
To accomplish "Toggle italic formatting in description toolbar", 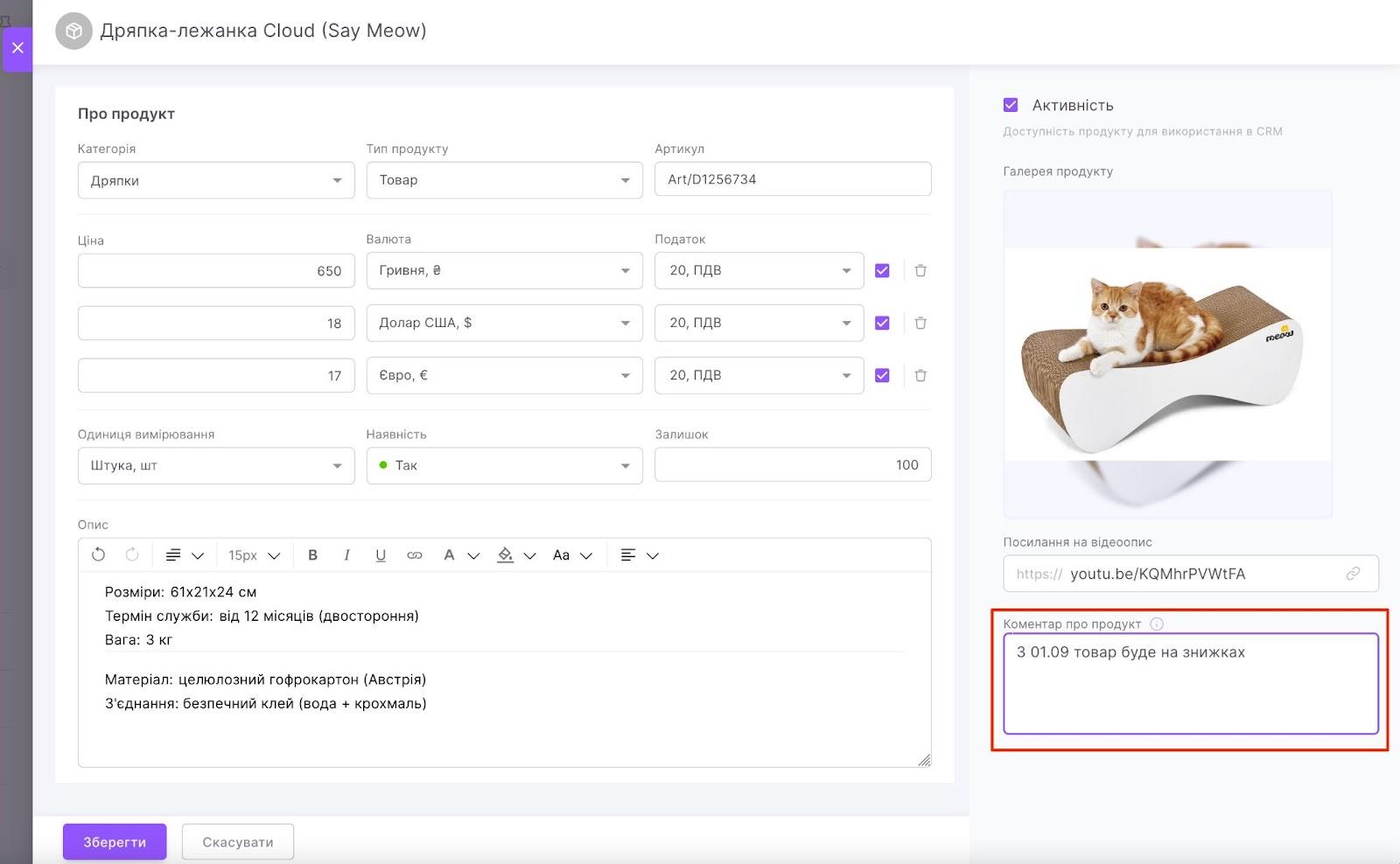I will click(346, 554).
